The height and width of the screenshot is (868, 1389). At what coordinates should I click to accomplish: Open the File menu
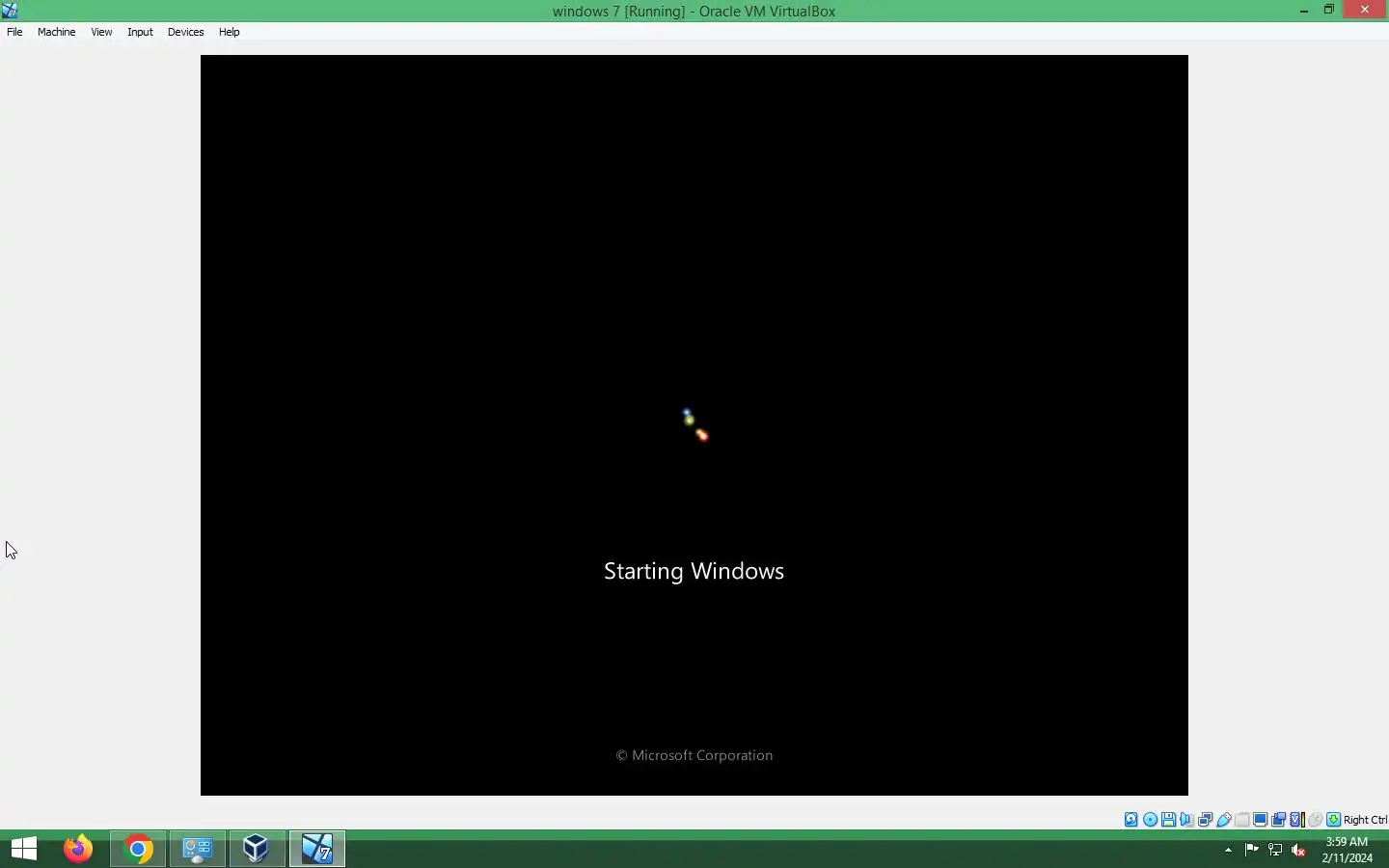[x=14, y=32]
